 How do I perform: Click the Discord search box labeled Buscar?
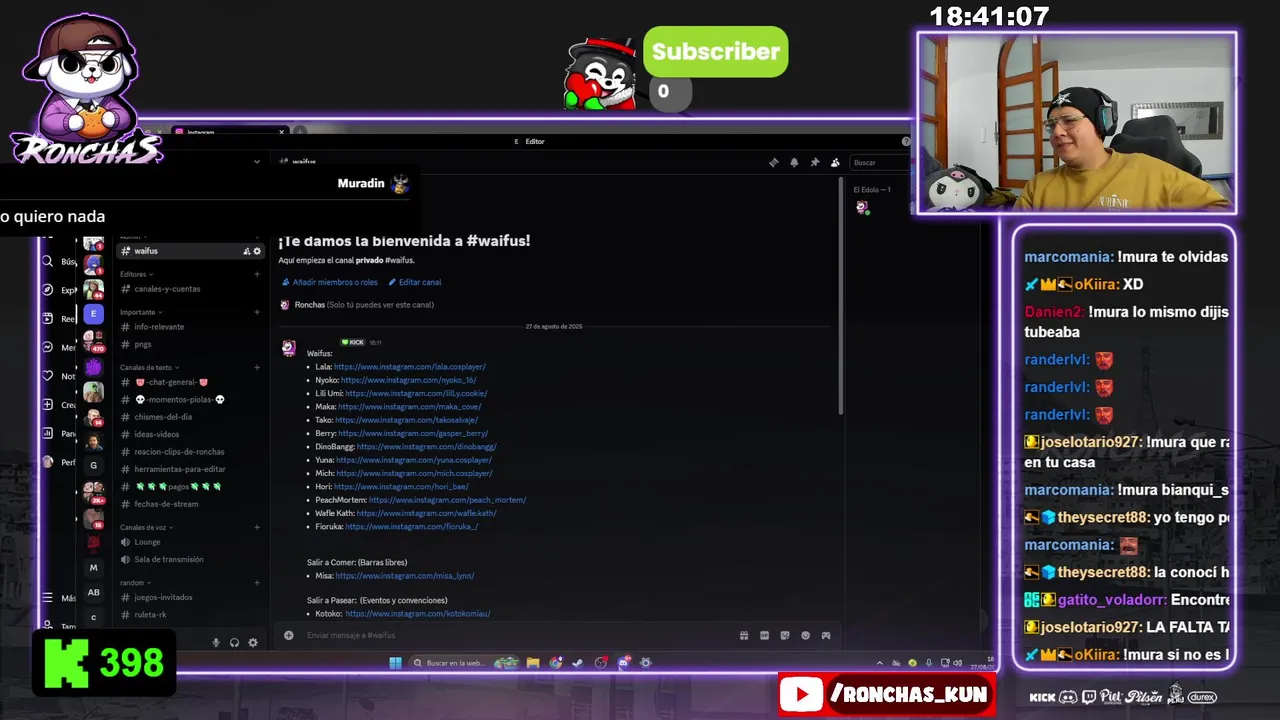click(878, 162)
